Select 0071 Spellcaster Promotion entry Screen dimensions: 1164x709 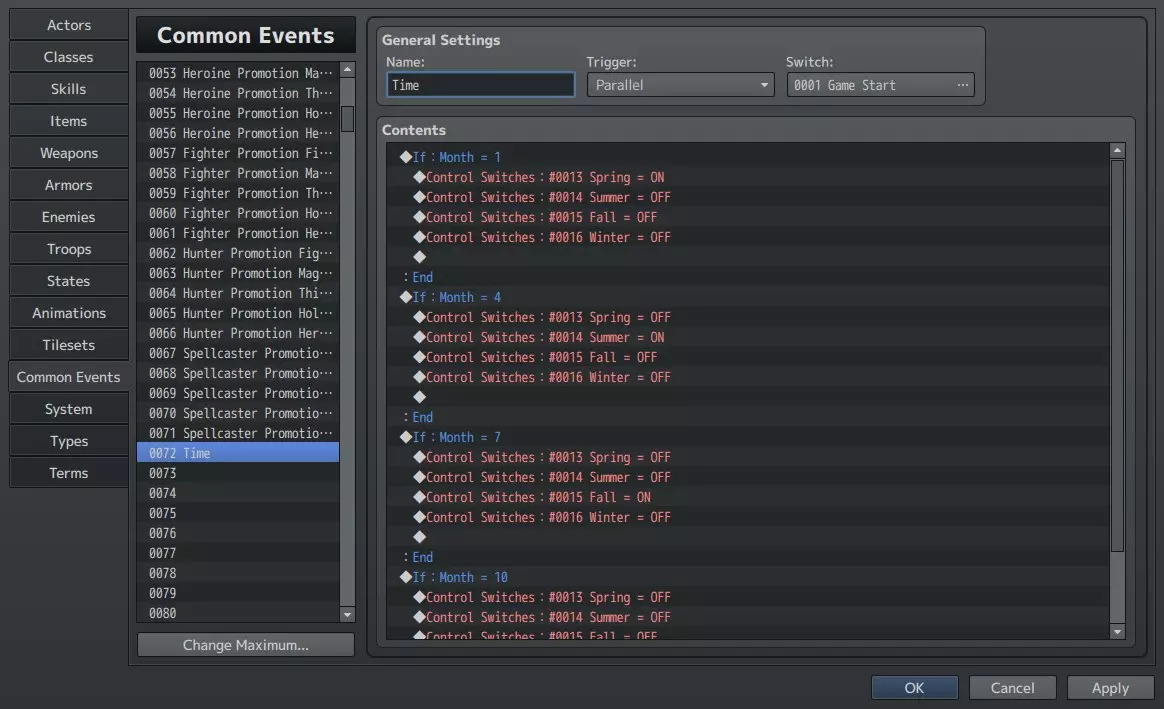pyautogui.click(x=238, y=433)
